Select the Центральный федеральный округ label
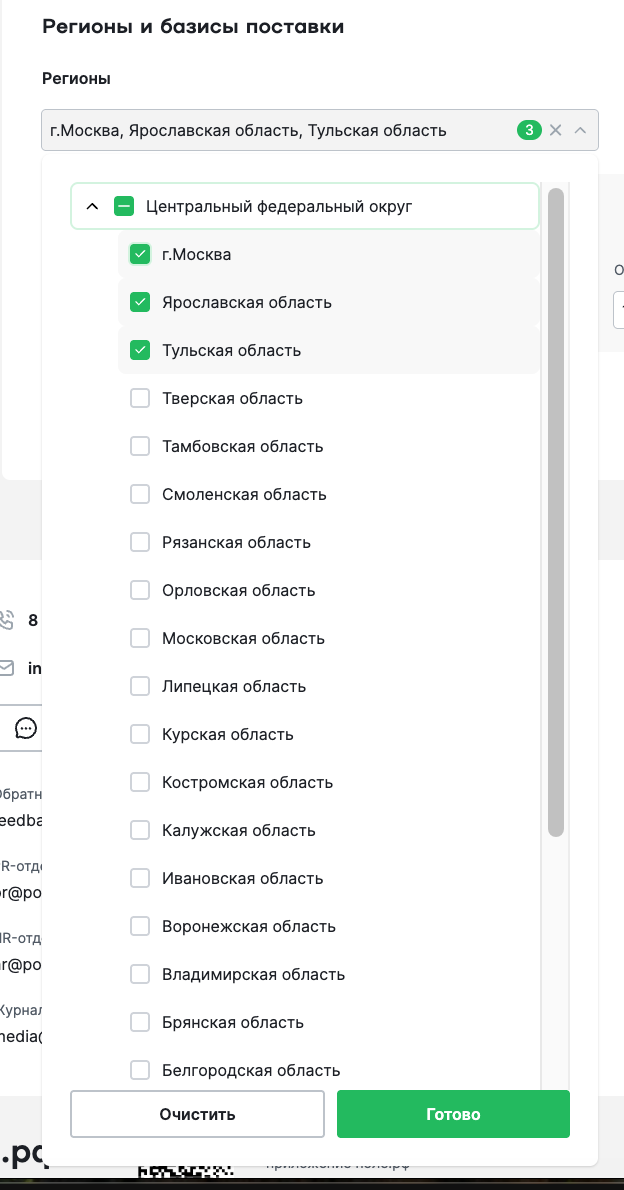This screenshot has height=1190, width=624. [x=279, y=206]
